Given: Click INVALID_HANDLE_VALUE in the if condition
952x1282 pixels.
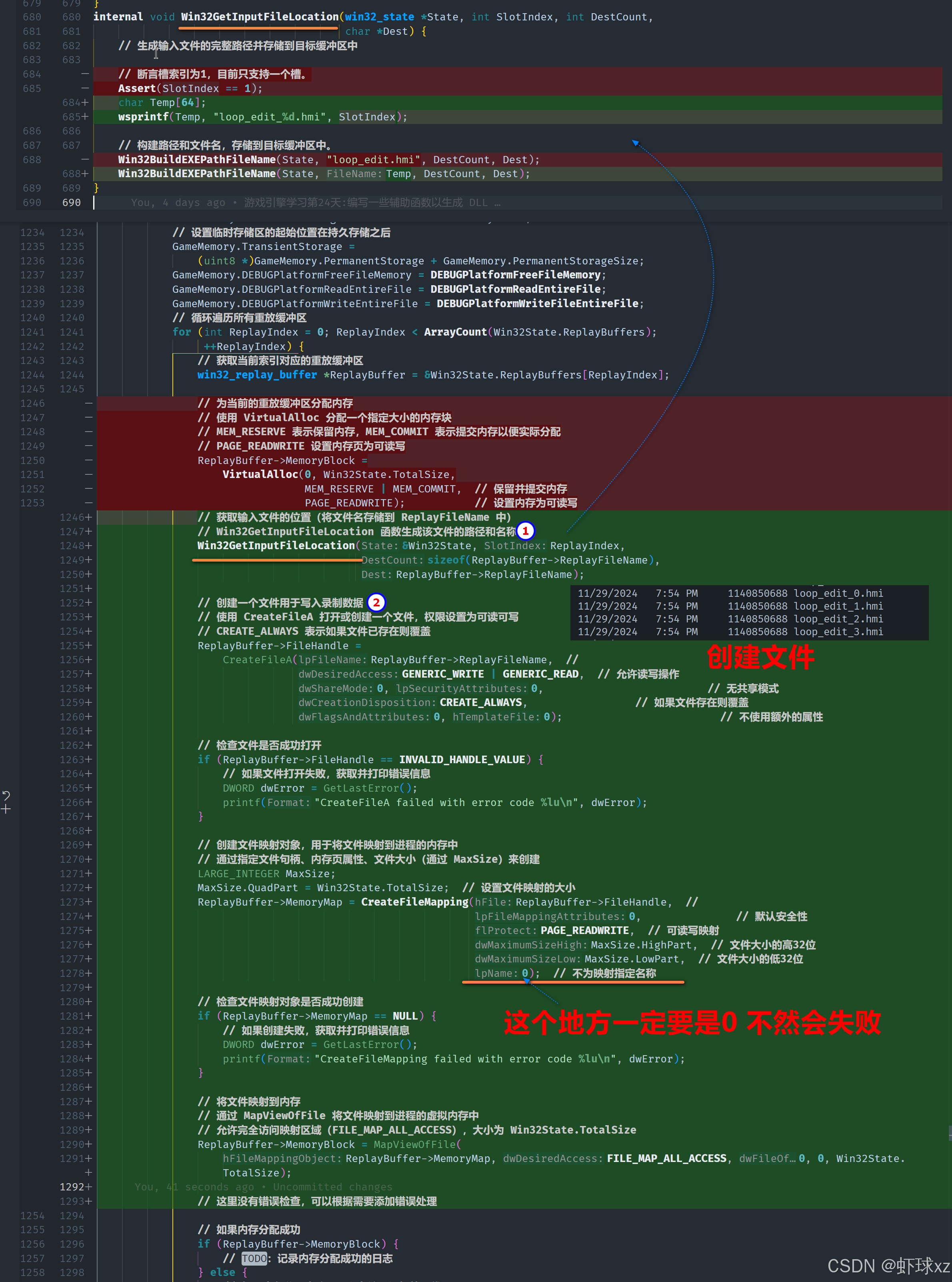Looking at the screenshot, I should coord(462,760).
